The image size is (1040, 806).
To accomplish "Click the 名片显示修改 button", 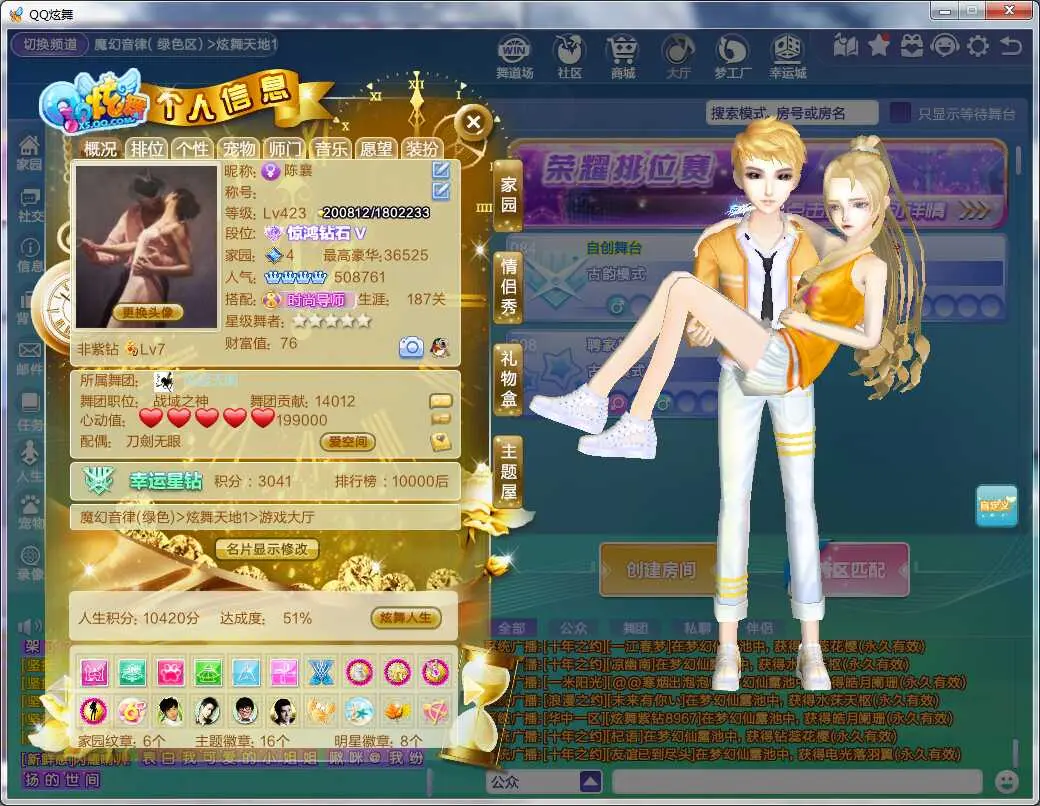I will click(267, 549).
